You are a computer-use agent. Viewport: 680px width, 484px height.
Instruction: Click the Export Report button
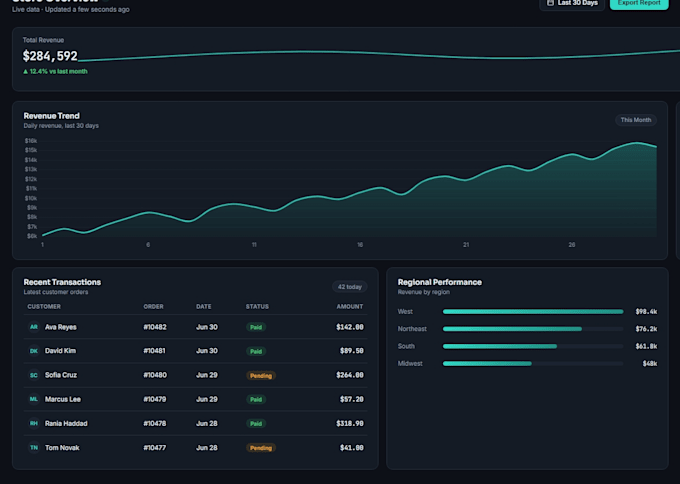point(639,3)
